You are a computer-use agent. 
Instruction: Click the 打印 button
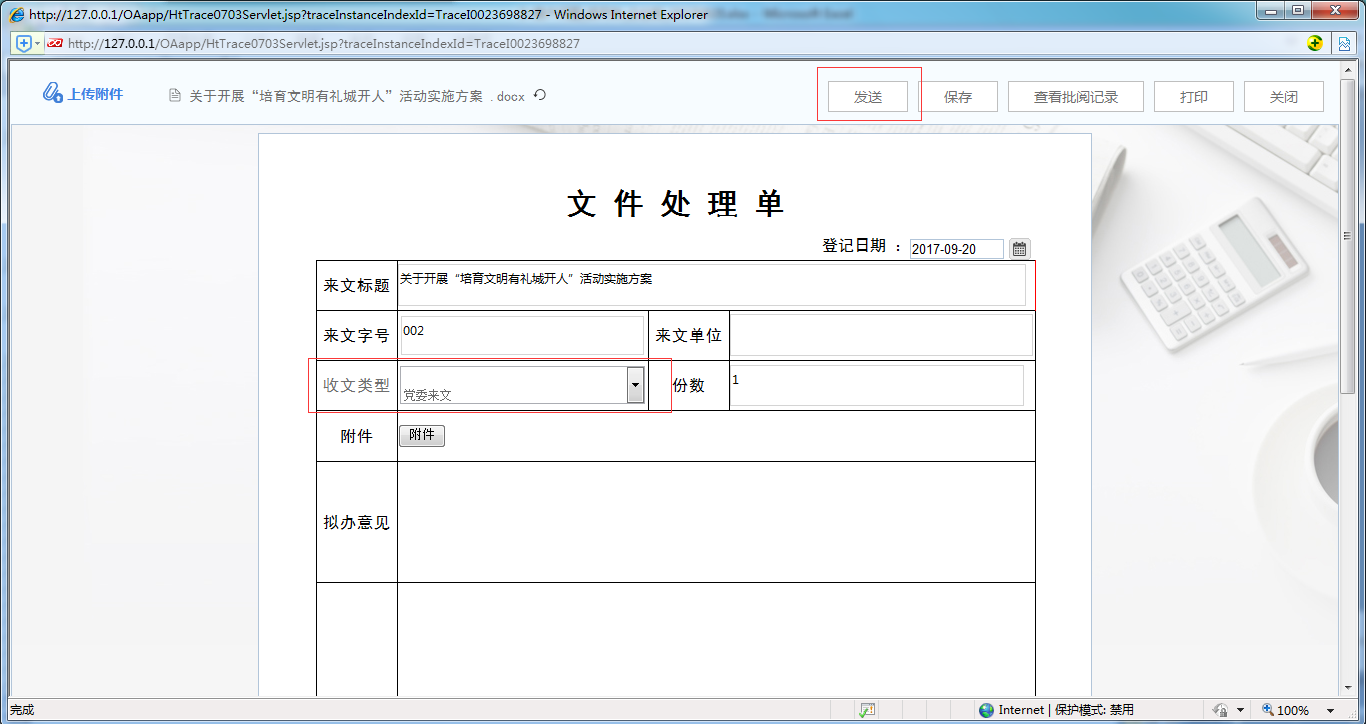point(1193,96)
